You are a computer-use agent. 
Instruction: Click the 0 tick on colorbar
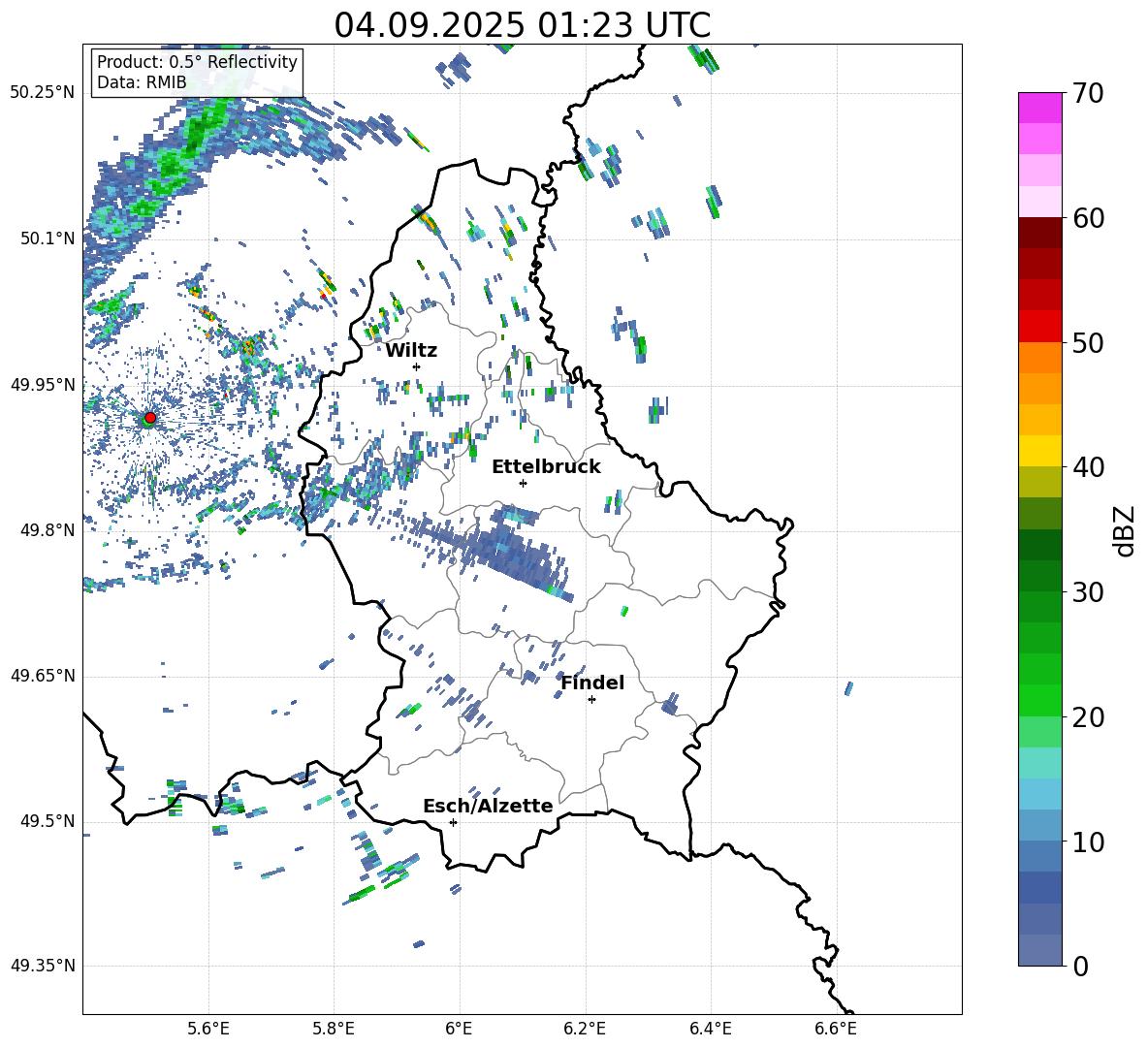(1080, 966)
